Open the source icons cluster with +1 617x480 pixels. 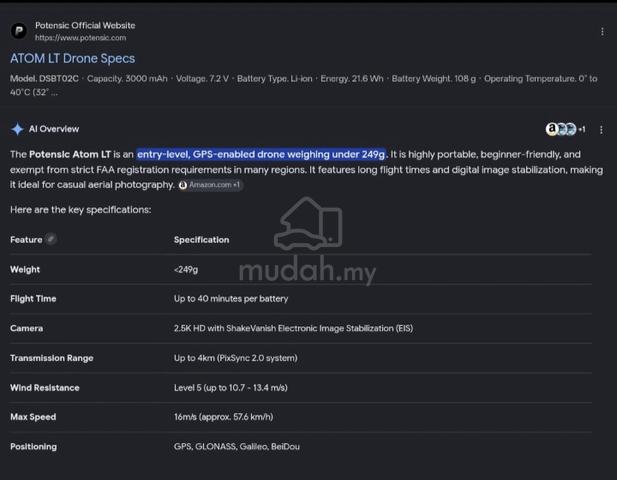click(x=565, y=129)
